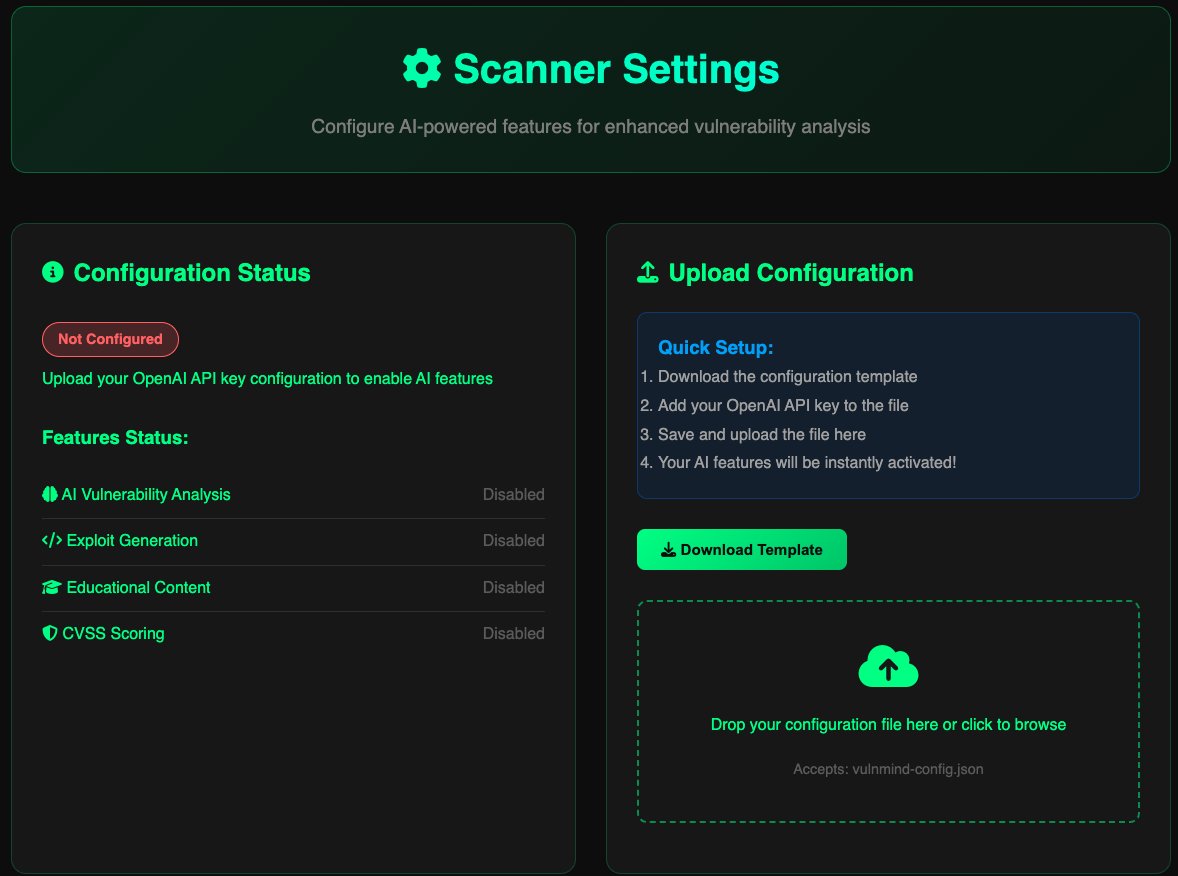
Task: Click the CVSS Scoring label
Action: [x=113, y=633]
